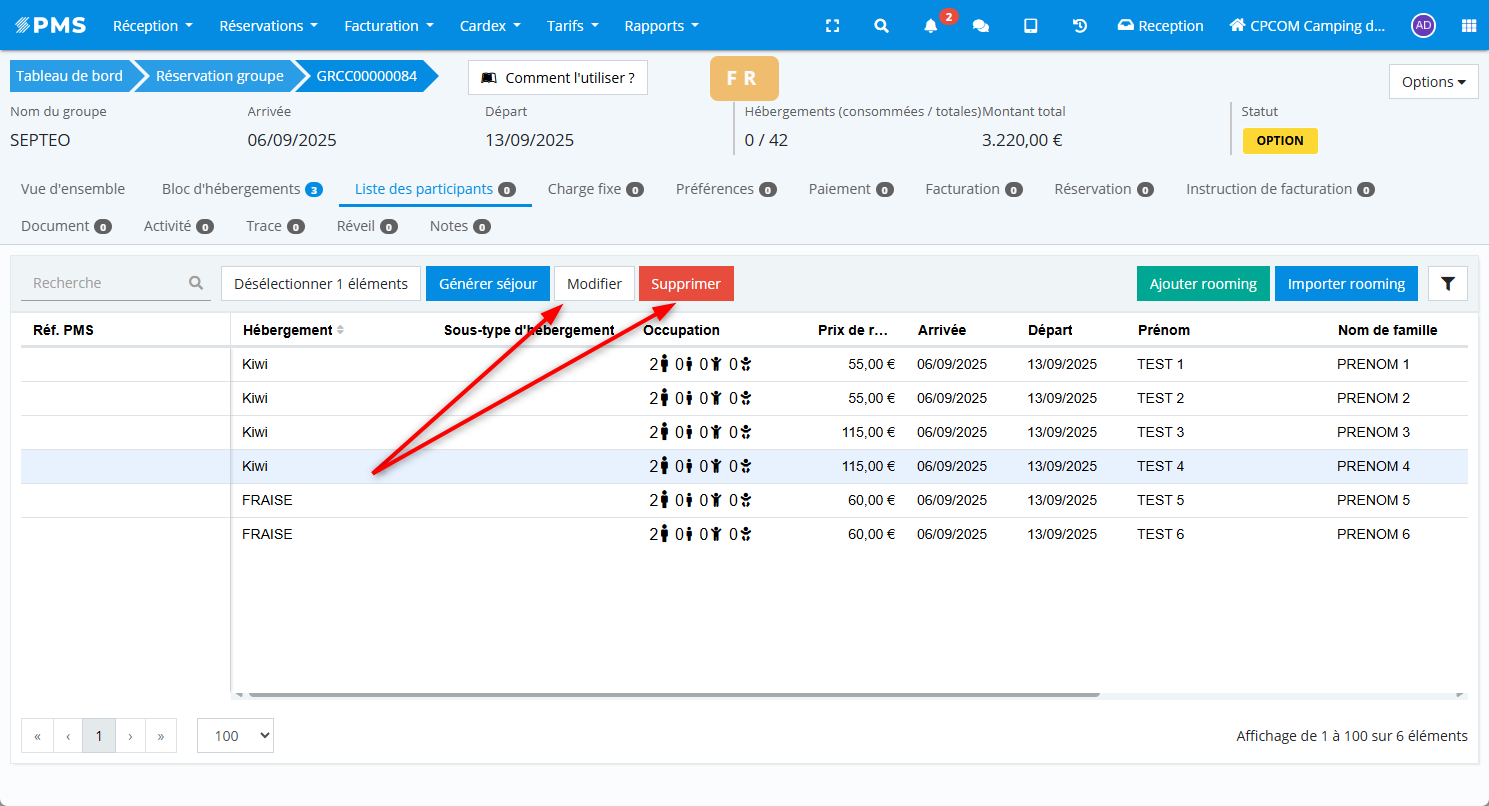Click Générer séjour button
The image size is (1489, 806).
[488, 284]
